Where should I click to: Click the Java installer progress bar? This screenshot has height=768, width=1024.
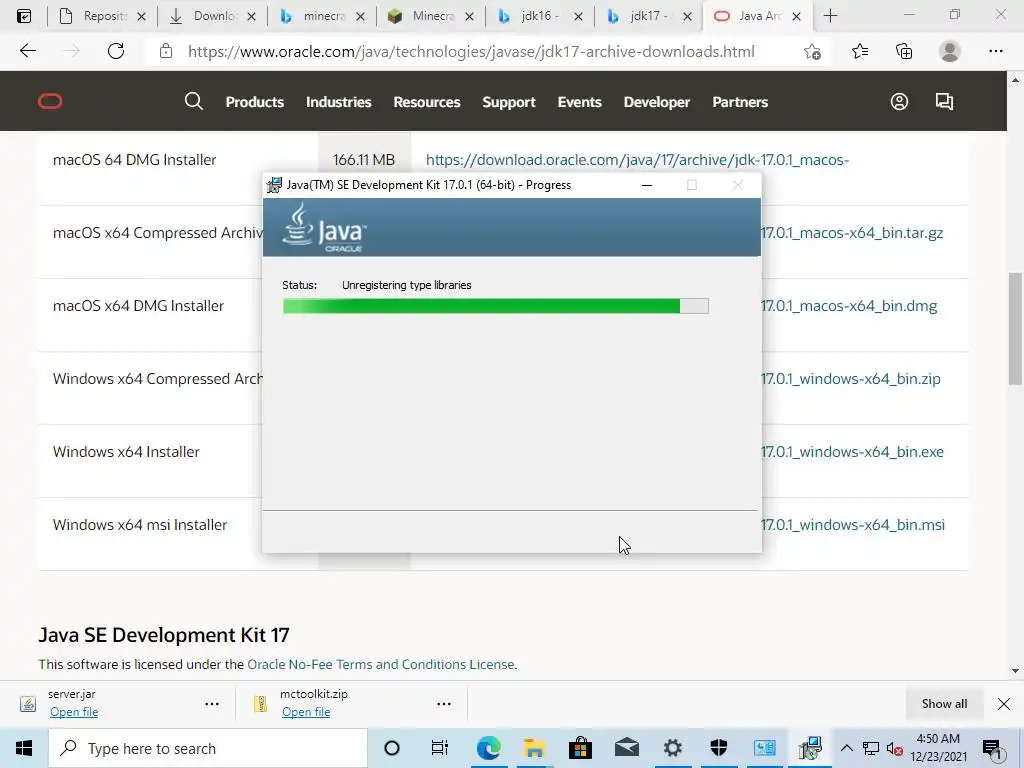496,306
